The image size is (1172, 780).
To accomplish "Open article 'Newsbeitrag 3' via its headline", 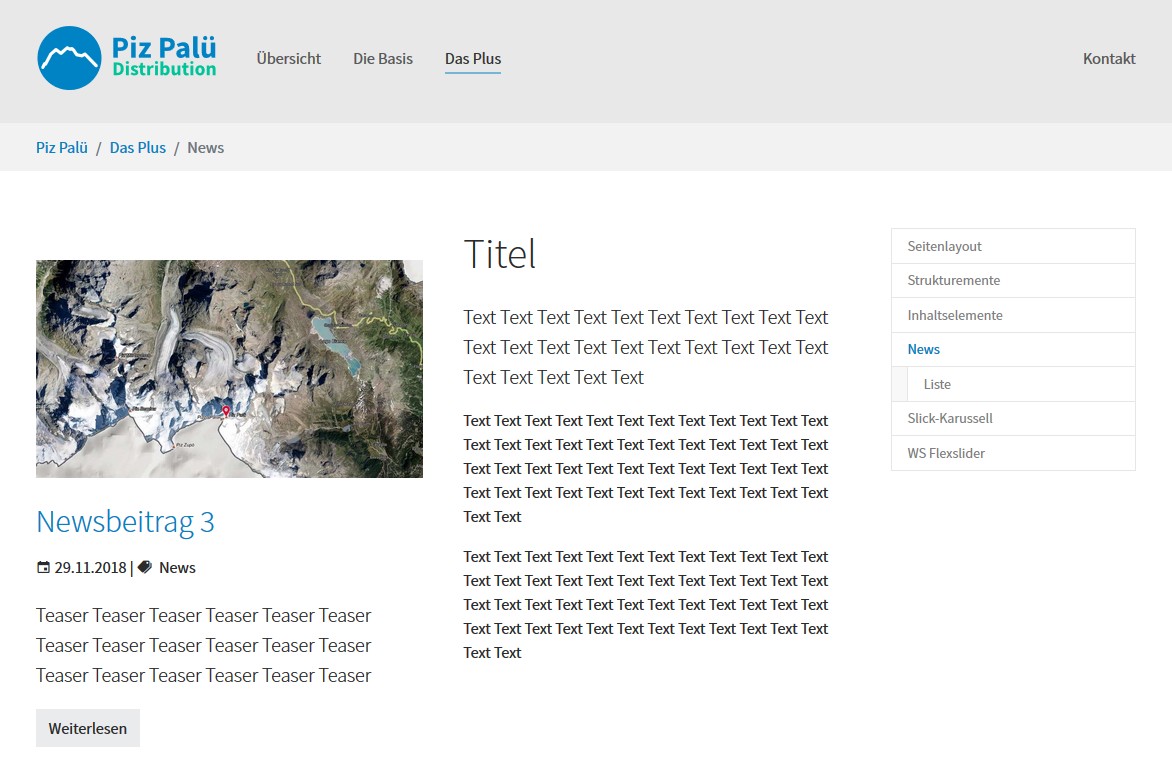I will click(x=124, y=521).
